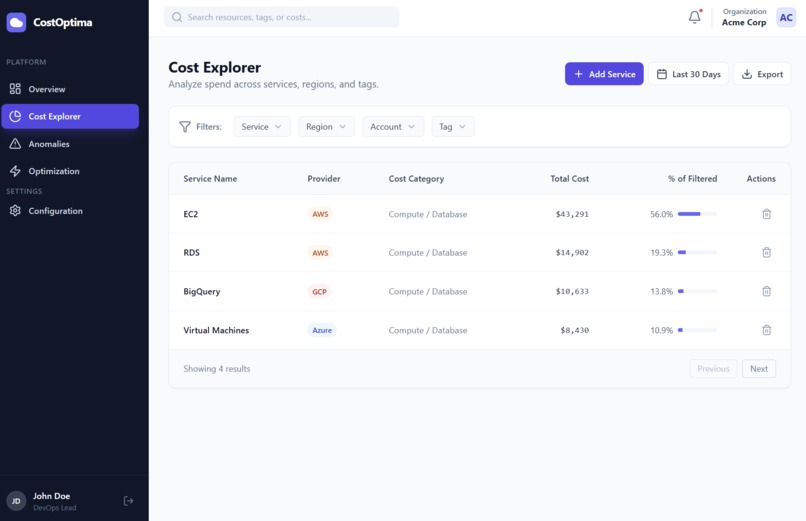This screenshot has height=521, width=806.
Task: Click the Anomalies warning triangle icon
Action: (x=15, y=144)
